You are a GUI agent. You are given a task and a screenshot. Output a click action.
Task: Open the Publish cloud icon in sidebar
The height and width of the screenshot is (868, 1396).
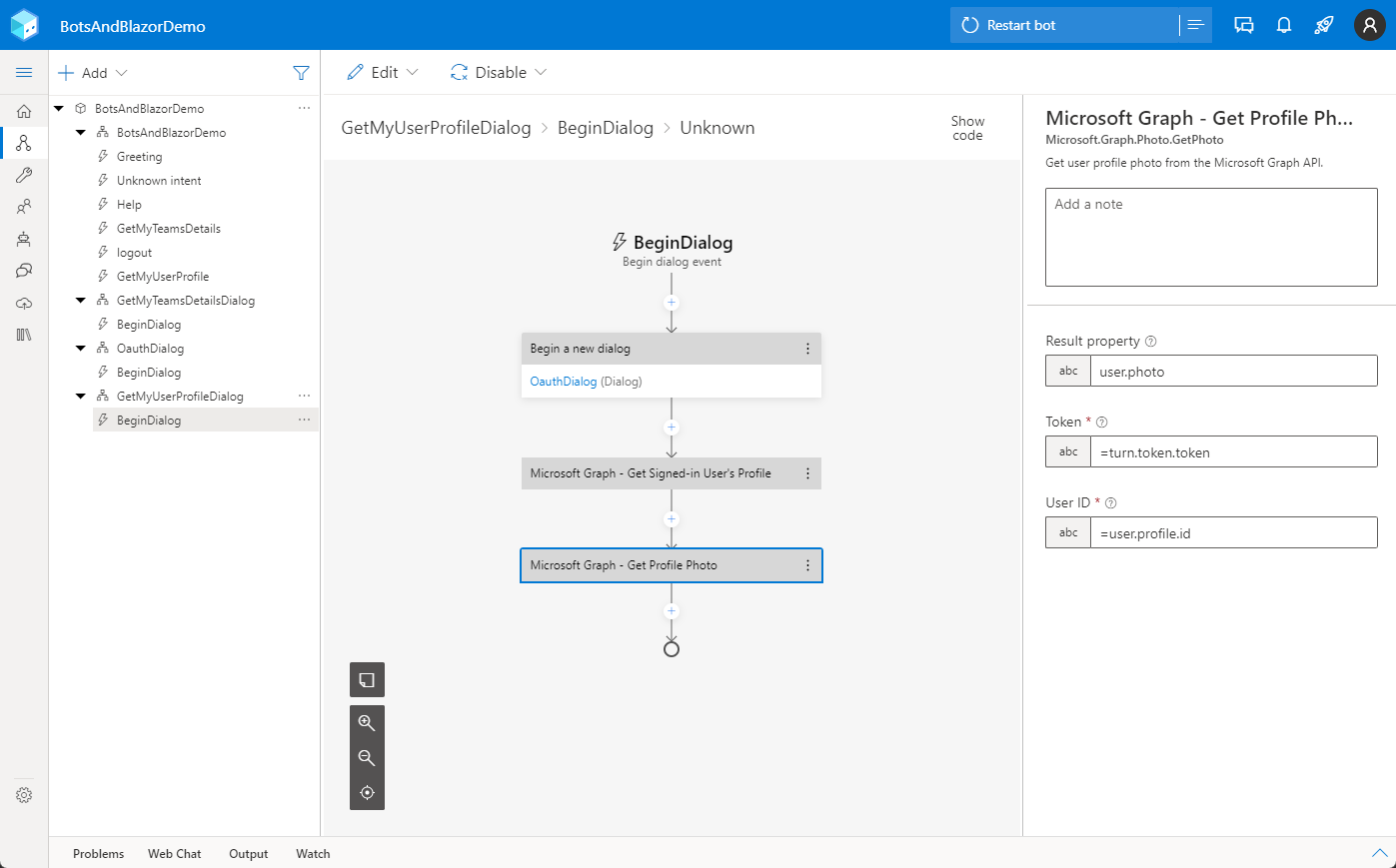tap(24, 303)
